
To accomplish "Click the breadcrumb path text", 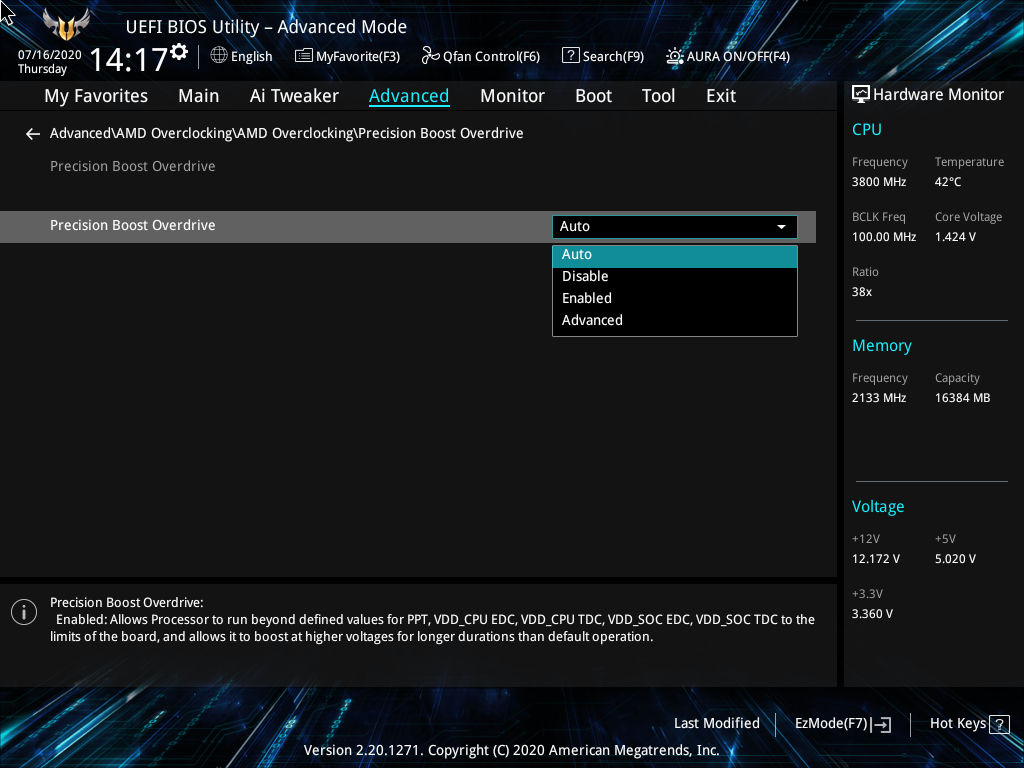I will point(287,133).
